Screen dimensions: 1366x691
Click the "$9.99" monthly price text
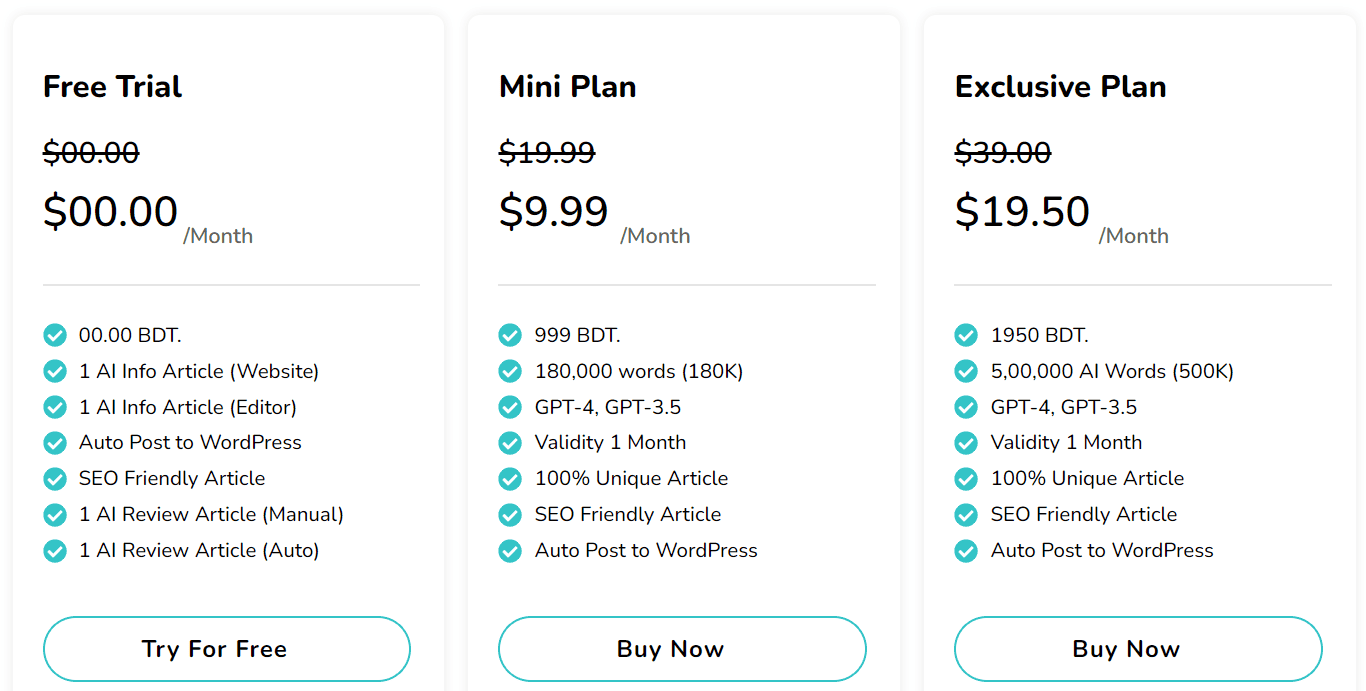pos(554,210)
